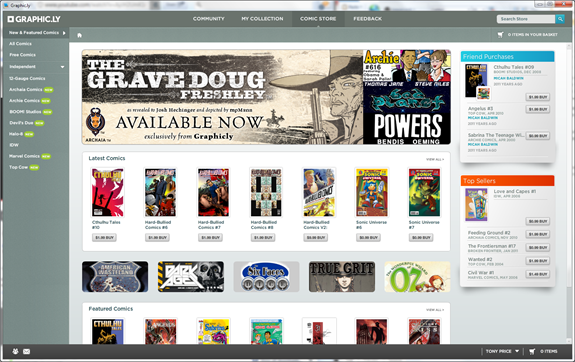This screenshot has width=575, height=362.
Task: Select All Comics in the sidebar
Action: point(21,44)
